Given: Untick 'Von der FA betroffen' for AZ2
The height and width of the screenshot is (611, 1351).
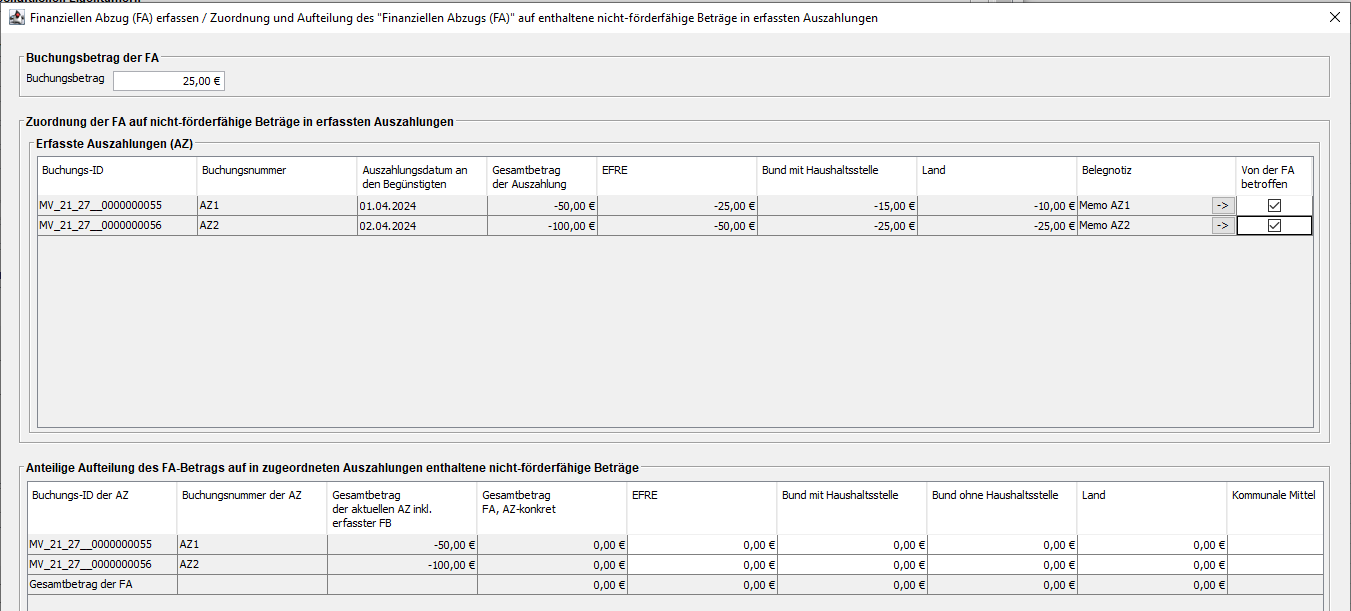Looking at the screenshot, I should pos(1274,225).
